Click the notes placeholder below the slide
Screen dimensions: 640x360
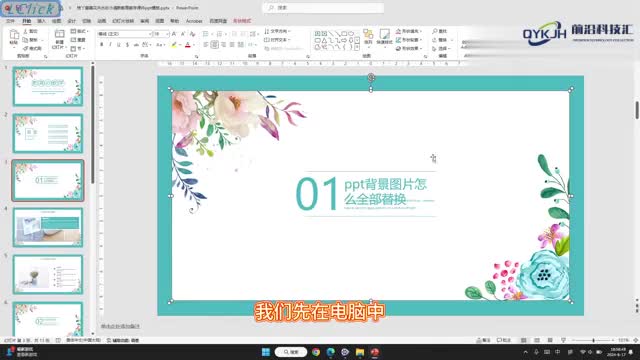(120, 326)
